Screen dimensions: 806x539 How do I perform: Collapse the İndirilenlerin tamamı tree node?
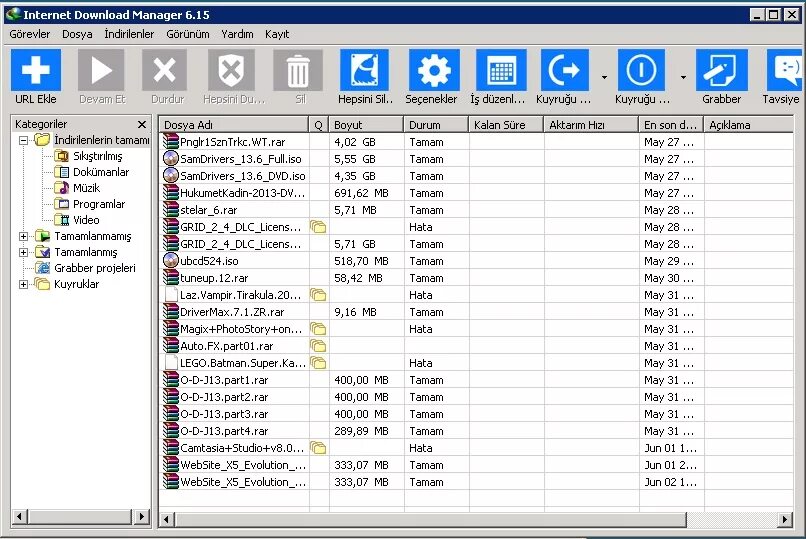pos(24,140)
